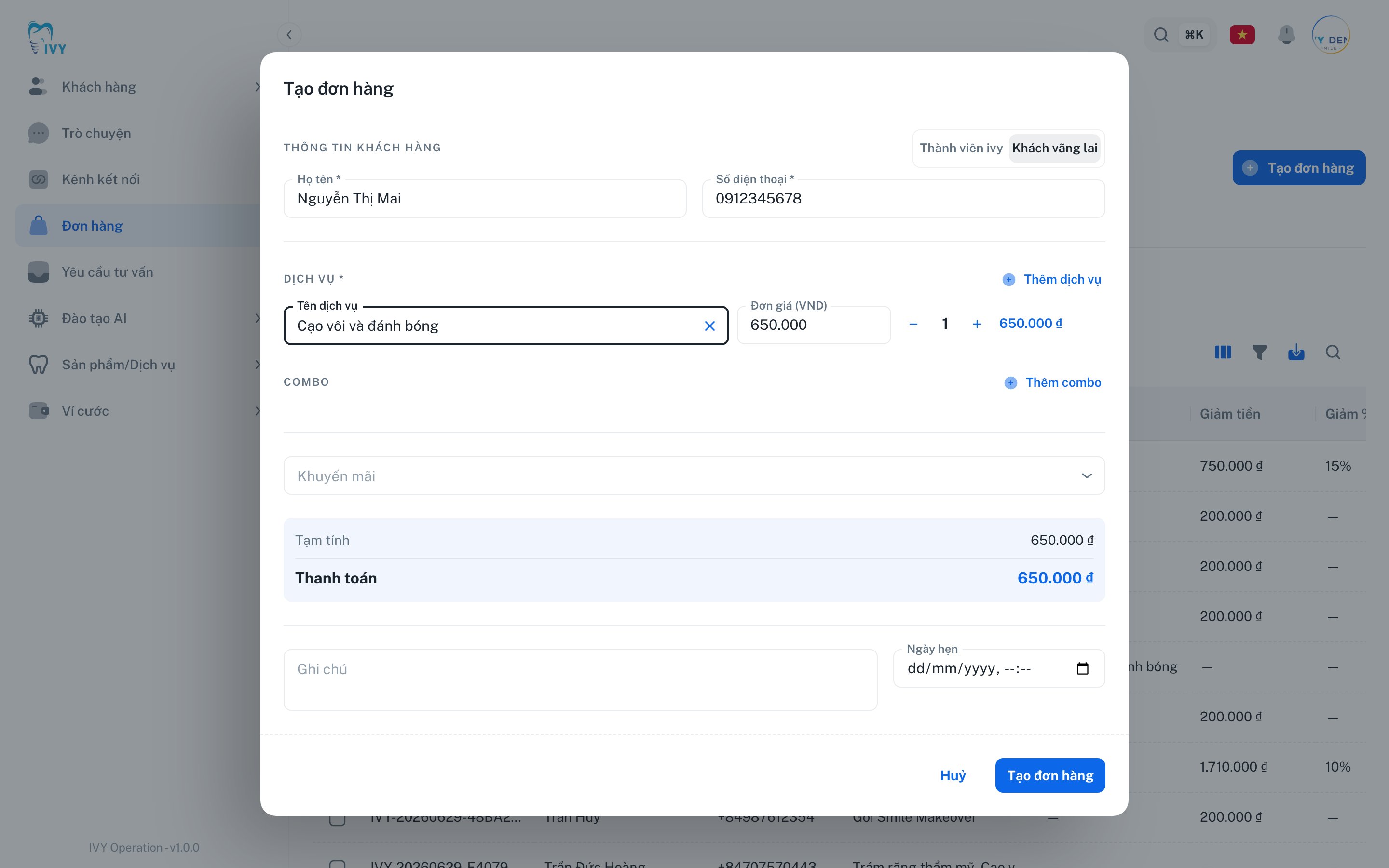This screenshot has height=868, width=1389.
Task: Submit with the dialog's Tạo đơn hàng button
Action: (1050, 775)
